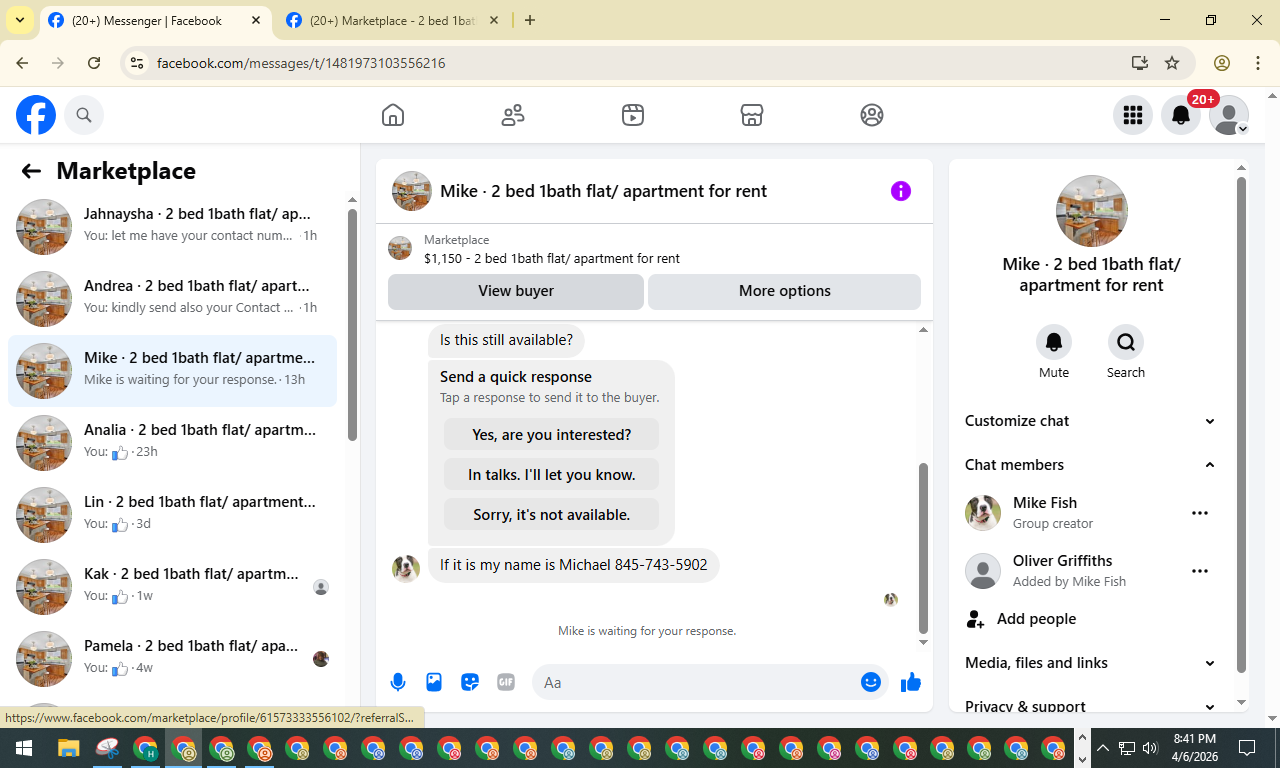Open File Explorer from the taskbar
1280x768 pixels.
[x=68, y=748]
